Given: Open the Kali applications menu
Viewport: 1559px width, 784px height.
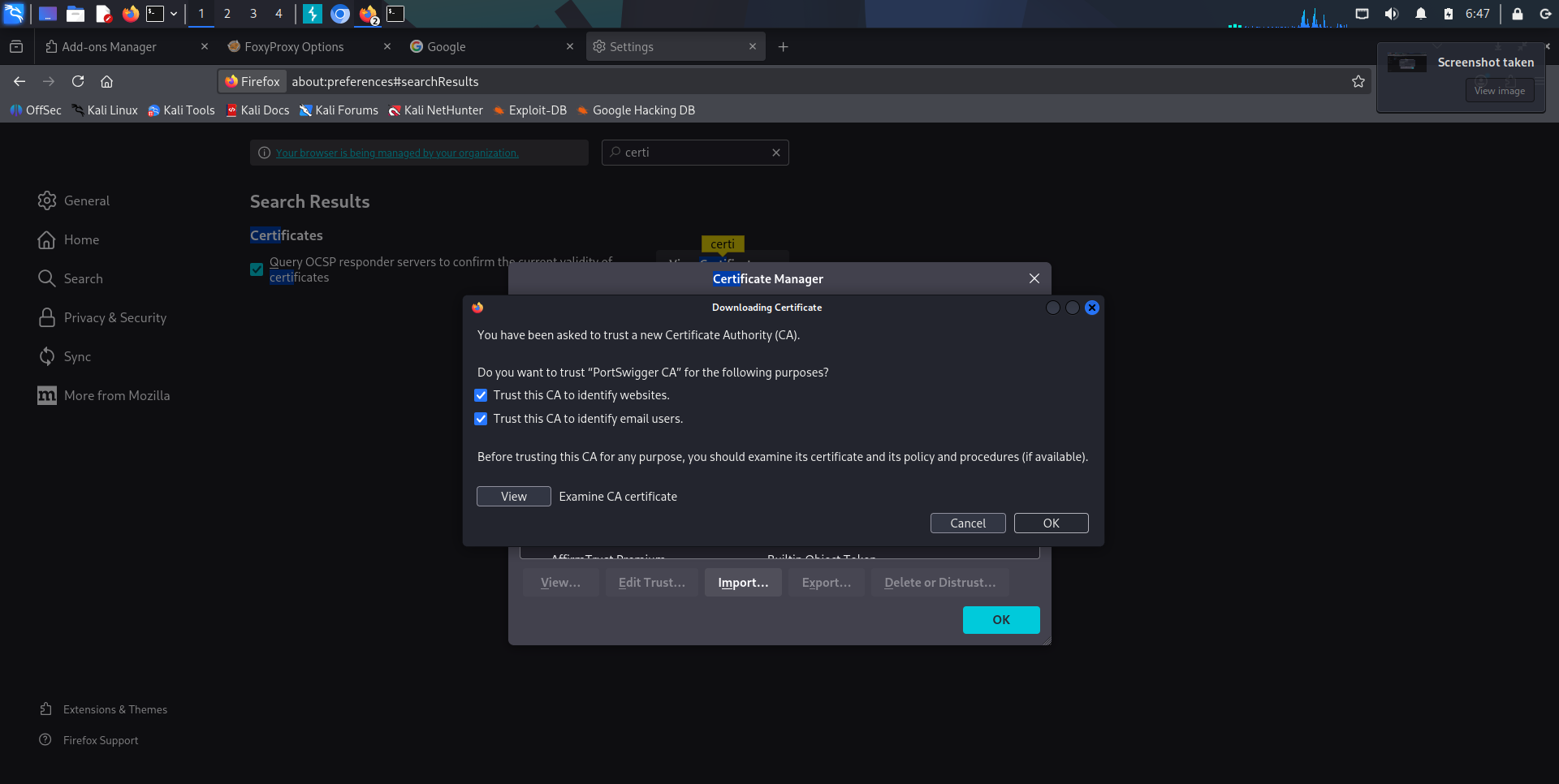Looking at the screenshot, I should point(14,14).
